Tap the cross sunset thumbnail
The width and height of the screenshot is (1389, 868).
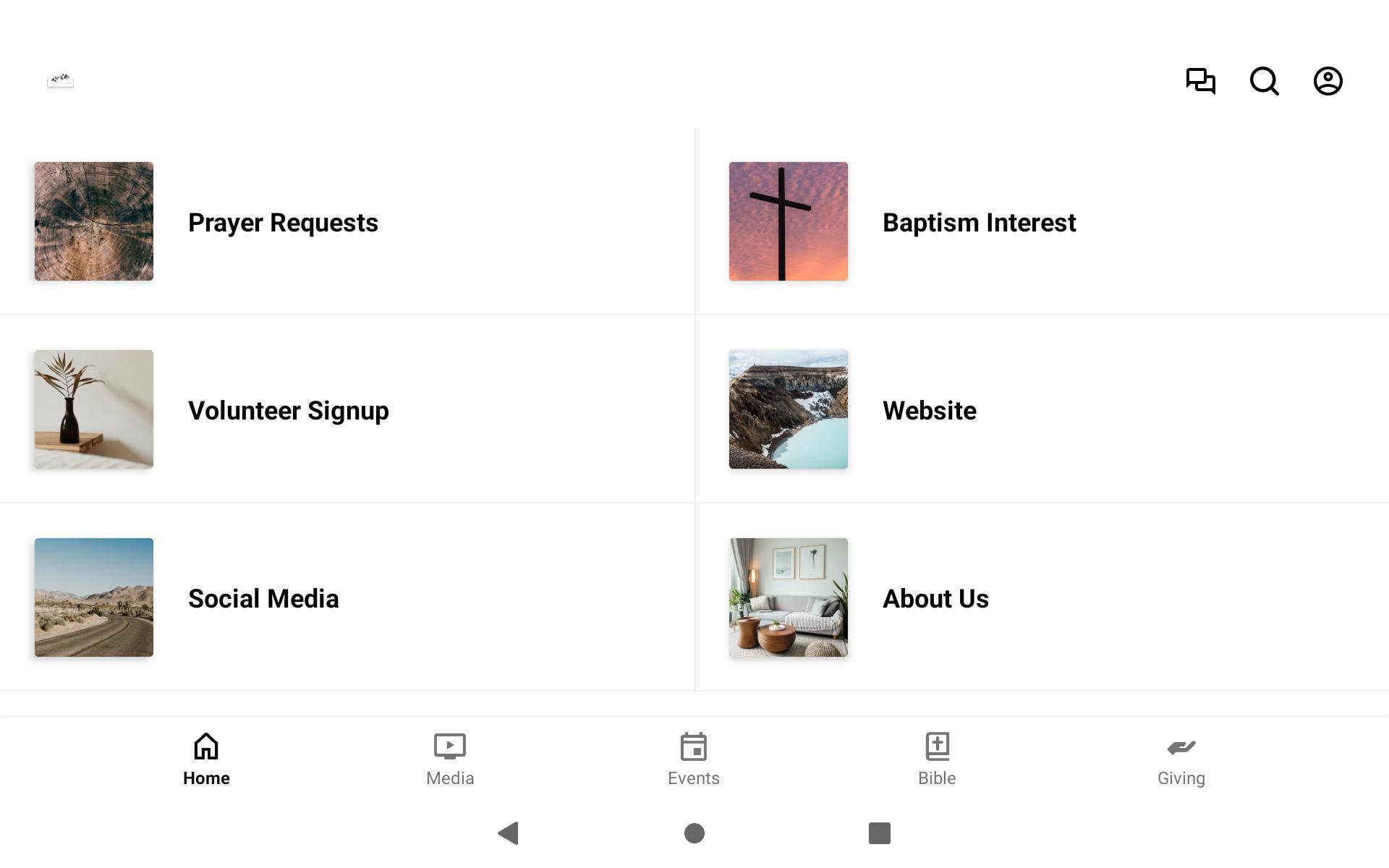[x=789, y=221]
